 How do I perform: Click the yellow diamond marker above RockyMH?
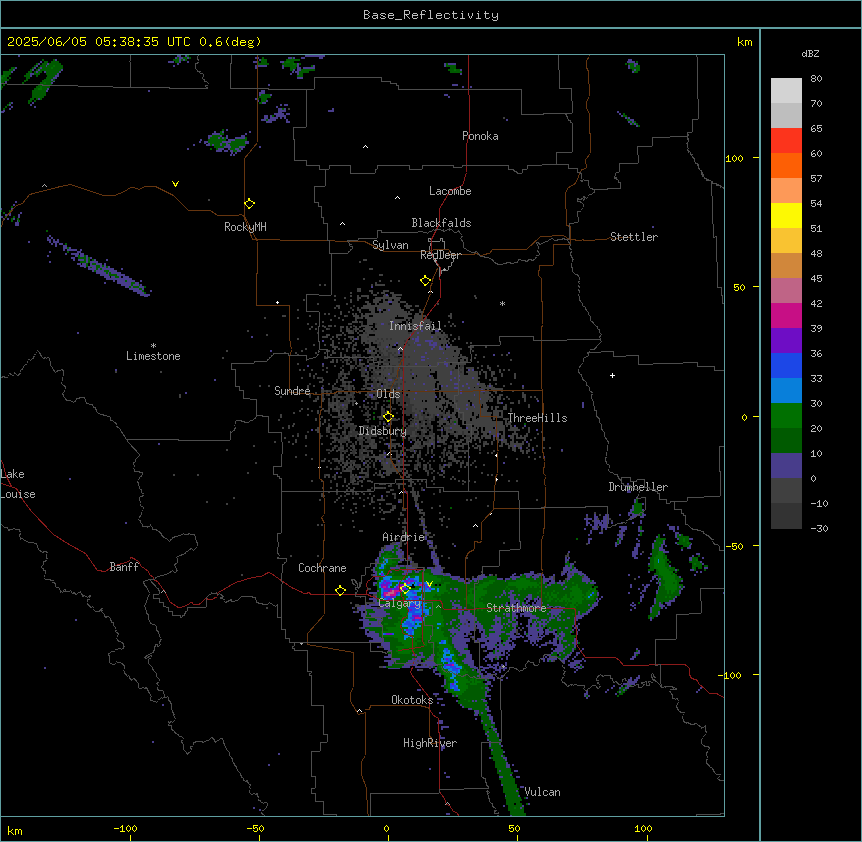tap(249, 204)
